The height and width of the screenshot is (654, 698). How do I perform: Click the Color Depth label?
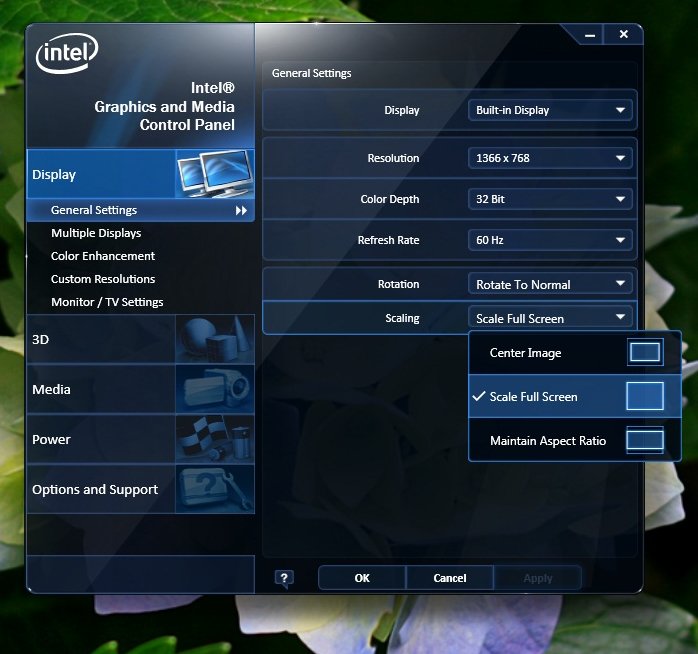[x=390, y=199]
